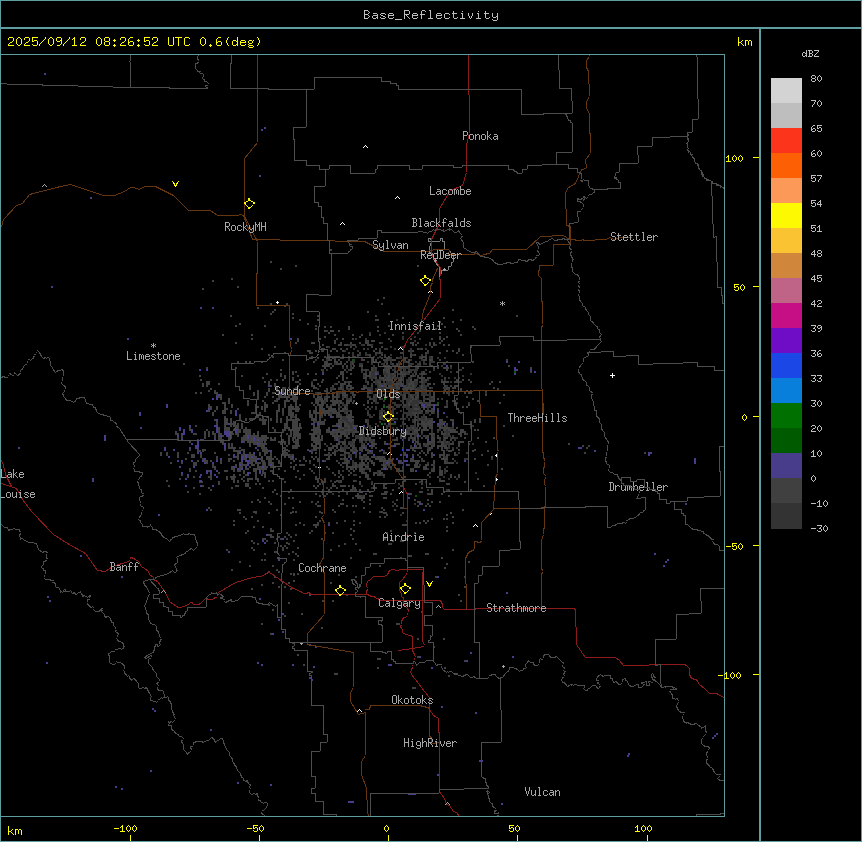
Task: Click the Cochrane label
Action: [322, 568]
